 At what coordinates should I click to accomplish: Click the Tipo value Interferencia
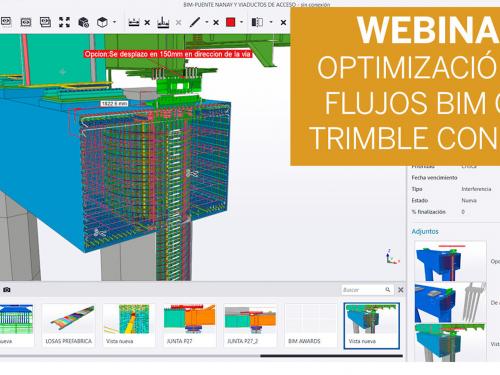[x=476, y=189]
